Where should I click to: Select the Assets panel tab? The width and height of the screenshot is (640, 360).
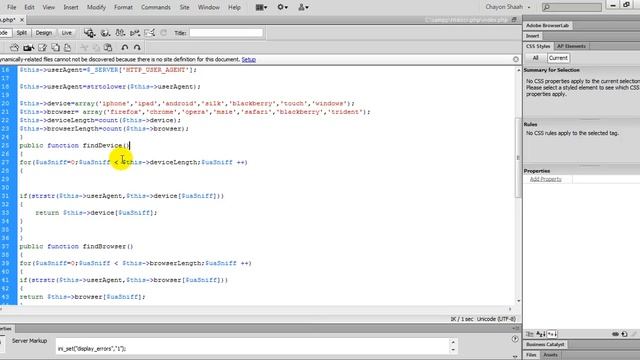[x=550, y=355]
